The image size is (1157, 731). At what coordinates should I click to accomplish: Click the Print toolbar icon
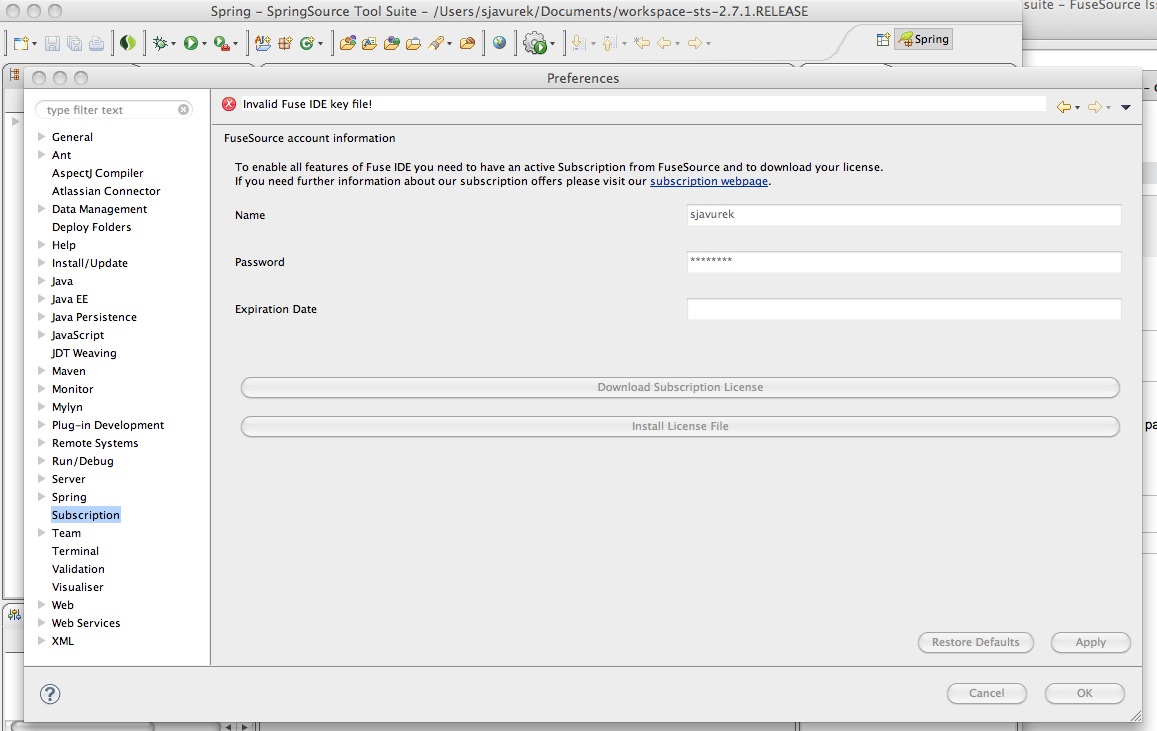click(x=96, y=44)
